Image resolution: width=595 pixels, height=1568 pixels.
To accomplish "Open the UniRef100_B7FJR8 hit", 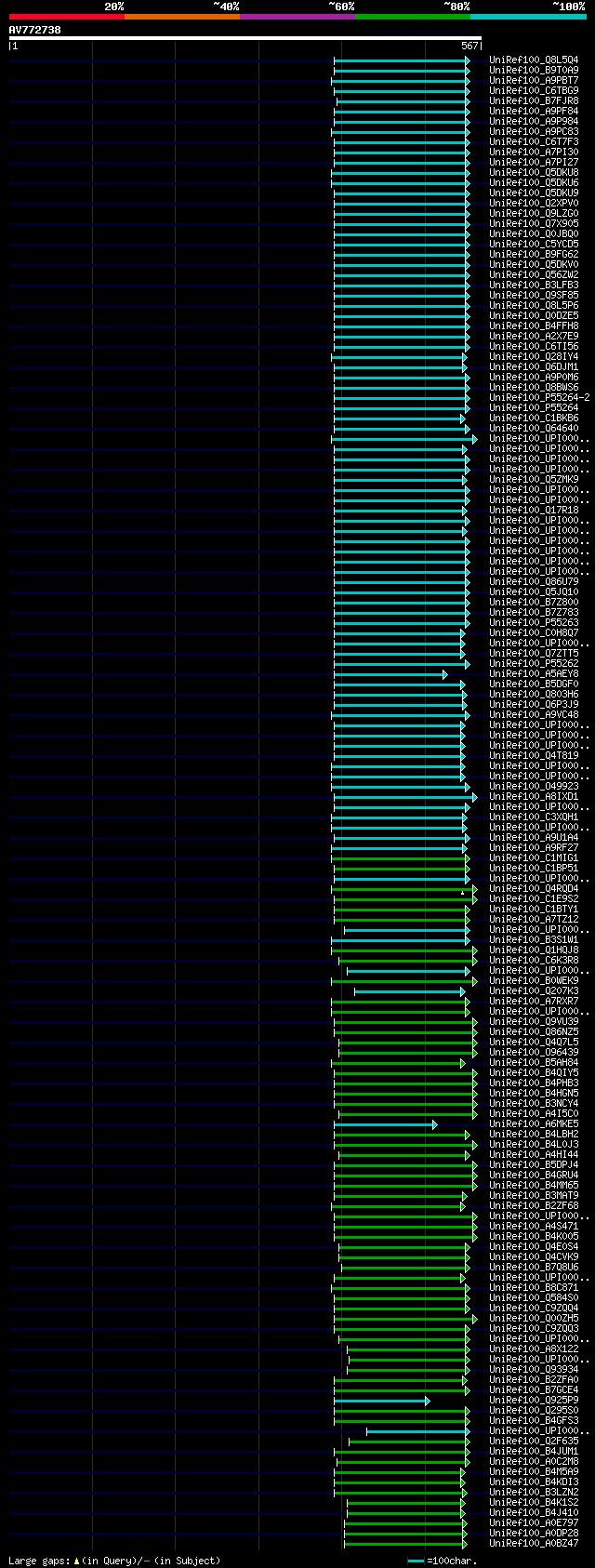I will (x=534, y=100).
